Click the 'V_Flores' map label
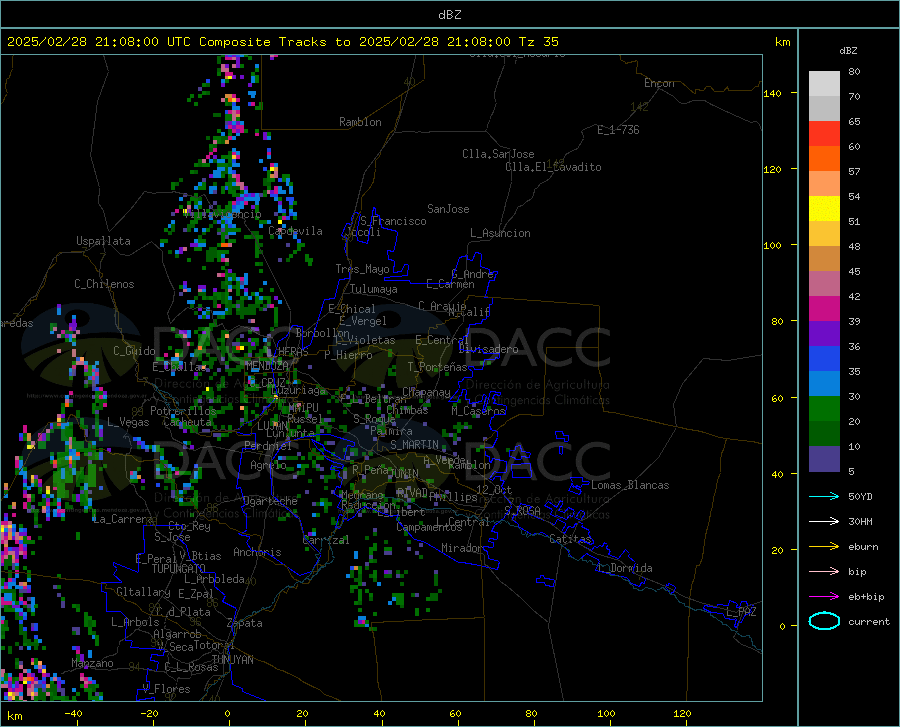Image resolution: width=900 pixels, height=727 pixels. click(x=166, y=689)
